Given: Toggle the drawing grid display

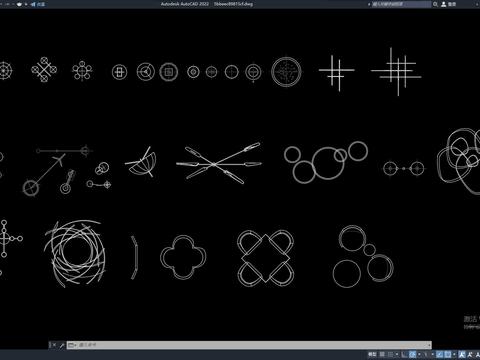Looking at the screenshot, I should (382, 354).
